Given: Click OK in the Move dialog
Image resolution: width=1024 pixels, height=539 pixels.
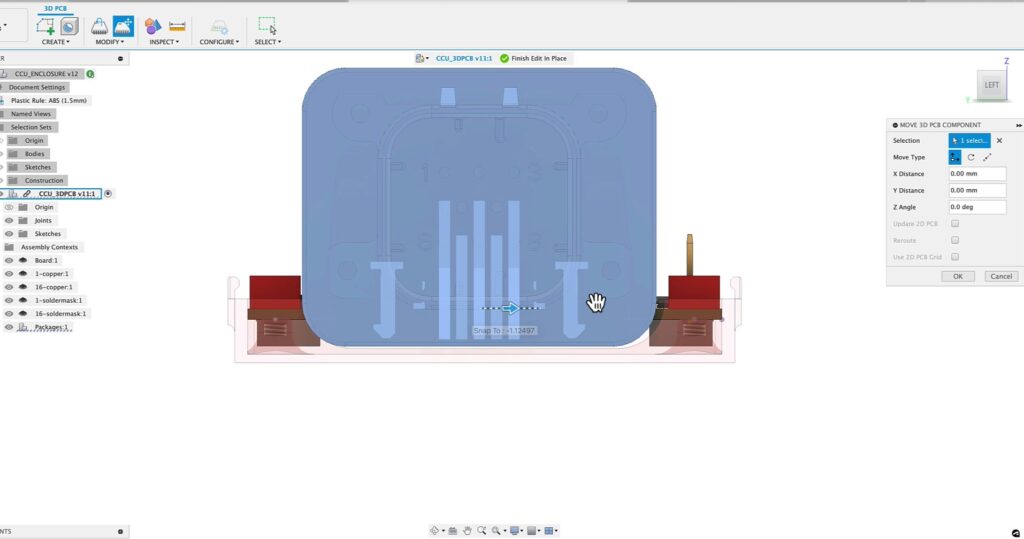Looking at the screenshot, I should 957,276.
